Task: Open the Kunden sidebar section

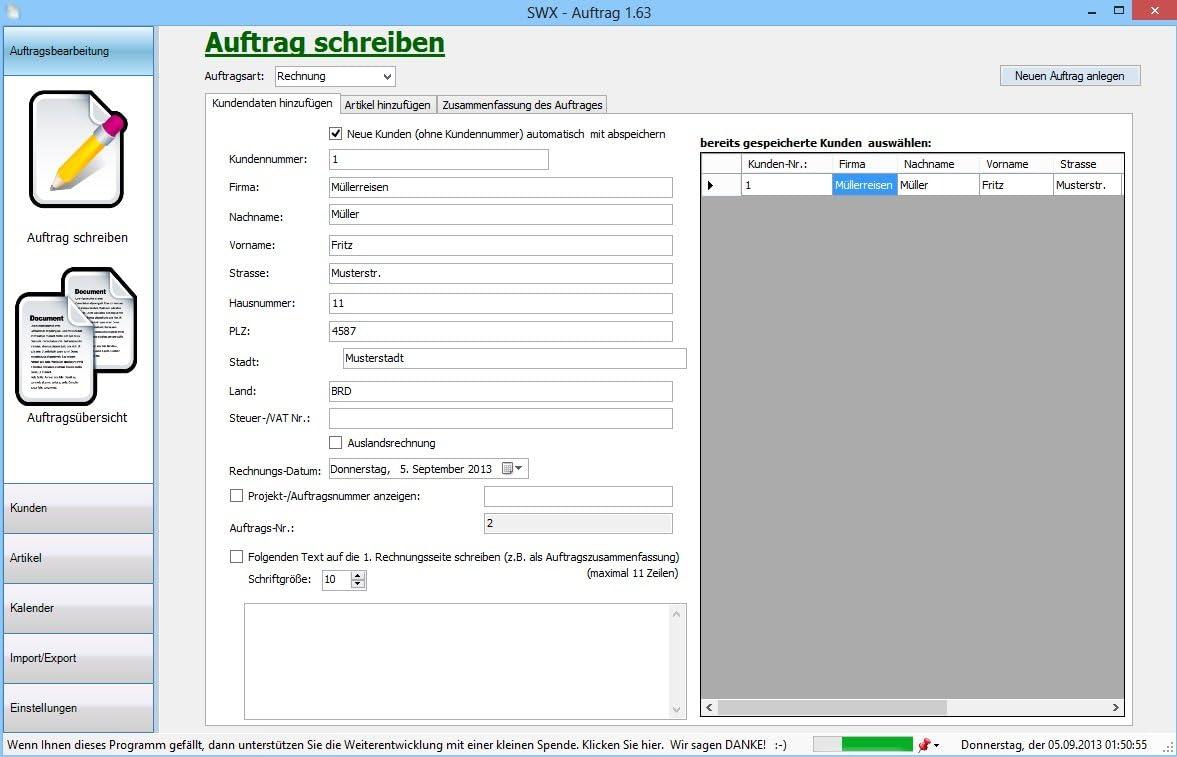Action: click(x=78, y=508)
